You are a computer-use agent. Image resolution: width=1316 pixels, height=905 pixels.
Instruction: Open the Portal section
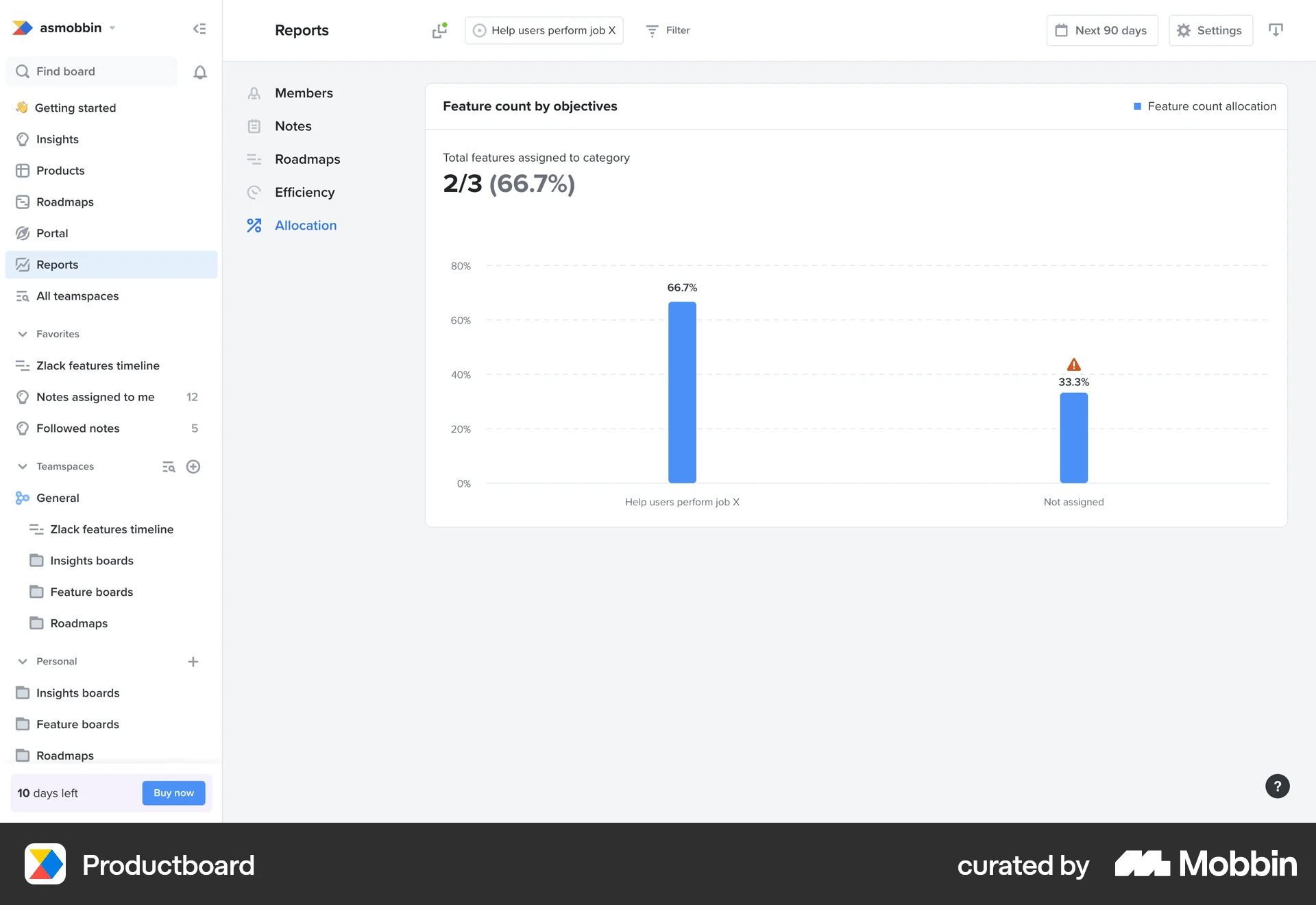tap(51, 233)
